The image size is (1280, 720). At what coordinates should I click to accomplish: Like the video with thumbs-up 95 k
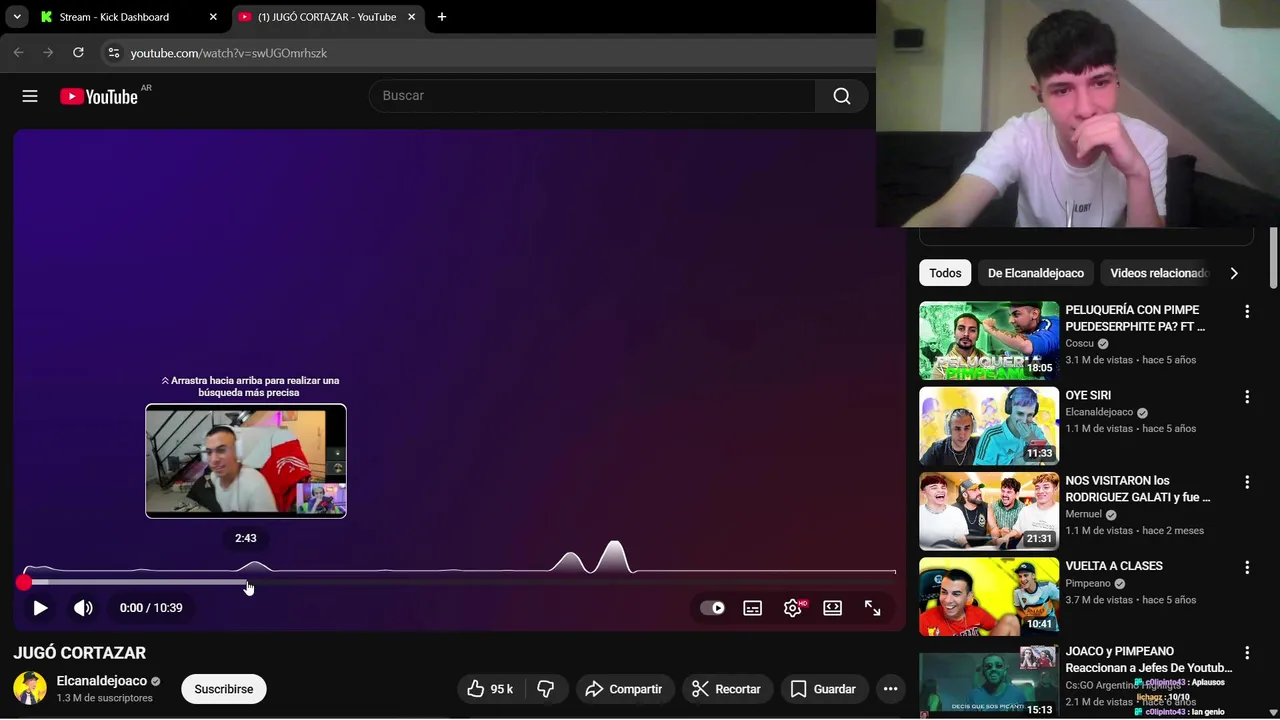tap(490, 689)
